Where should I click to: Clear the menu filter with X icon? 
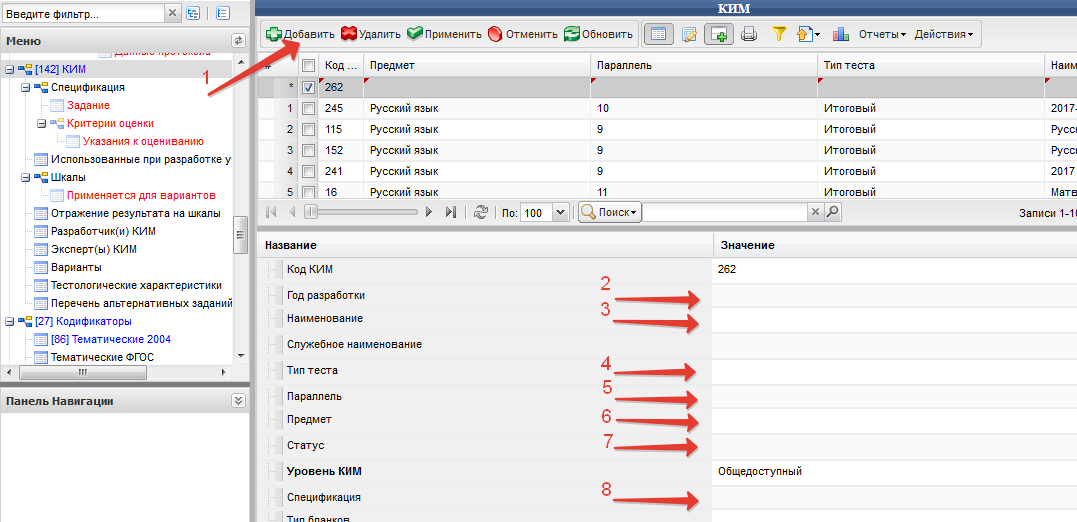tap(172, 12)
